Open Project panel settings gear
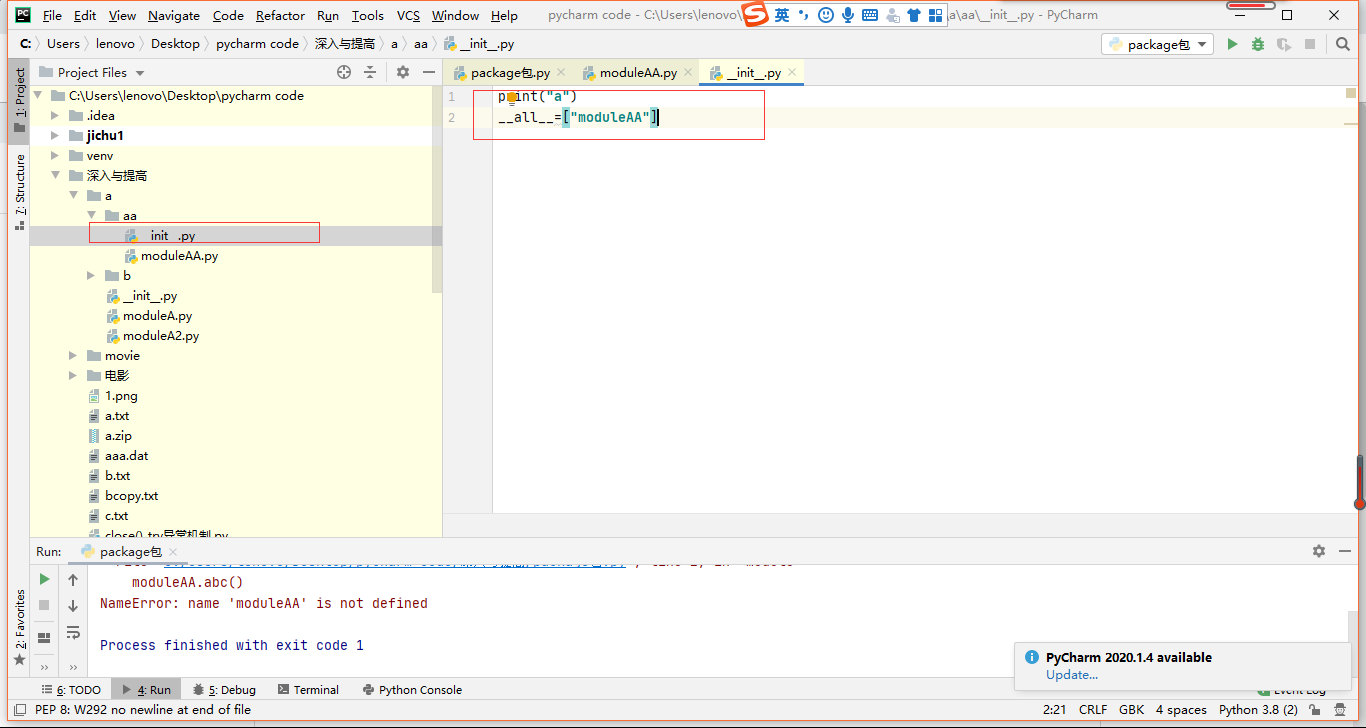1366x728 pixels. 403,72
